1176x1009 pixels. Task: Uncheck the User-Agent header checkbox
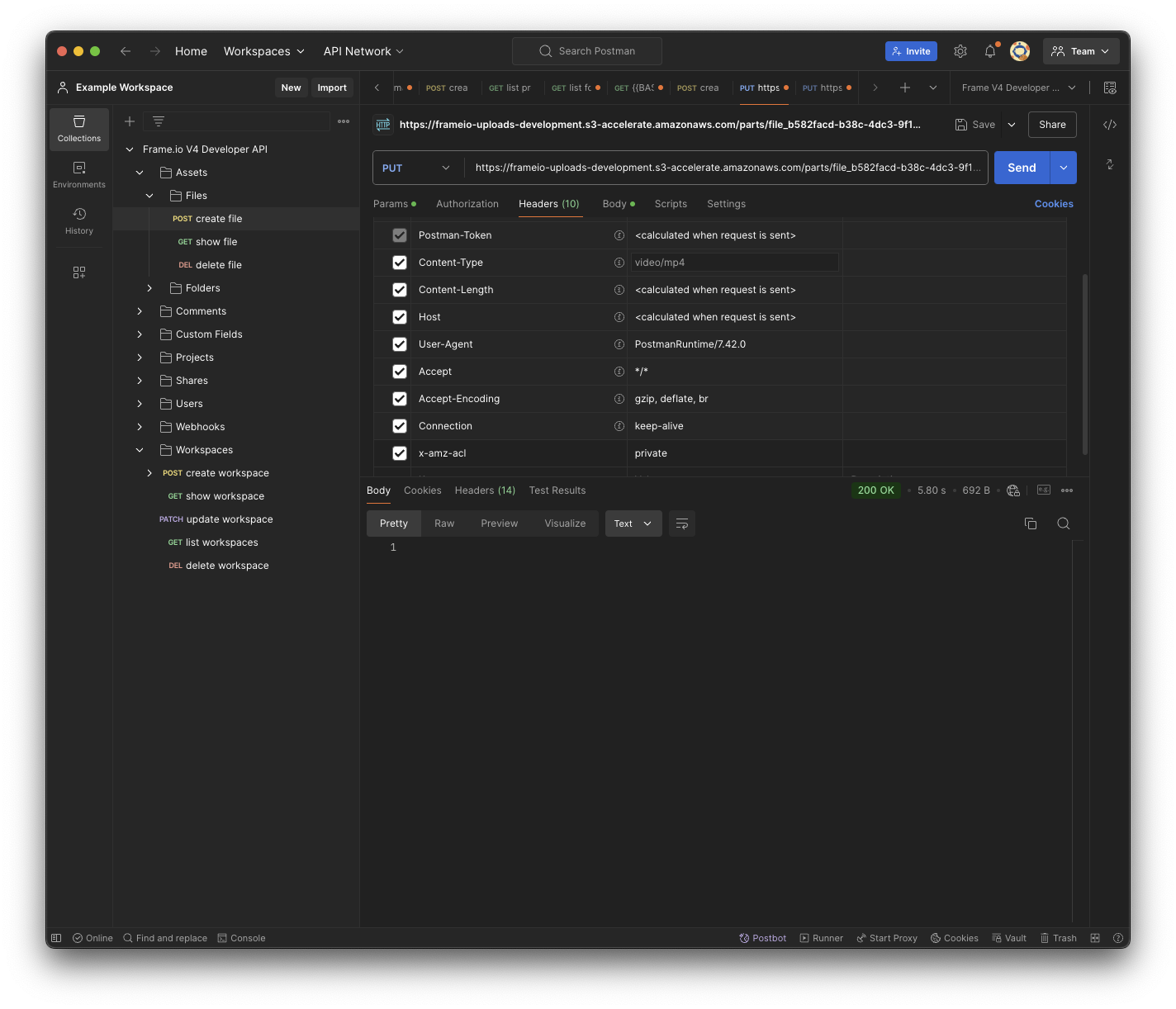click(400, 344)
